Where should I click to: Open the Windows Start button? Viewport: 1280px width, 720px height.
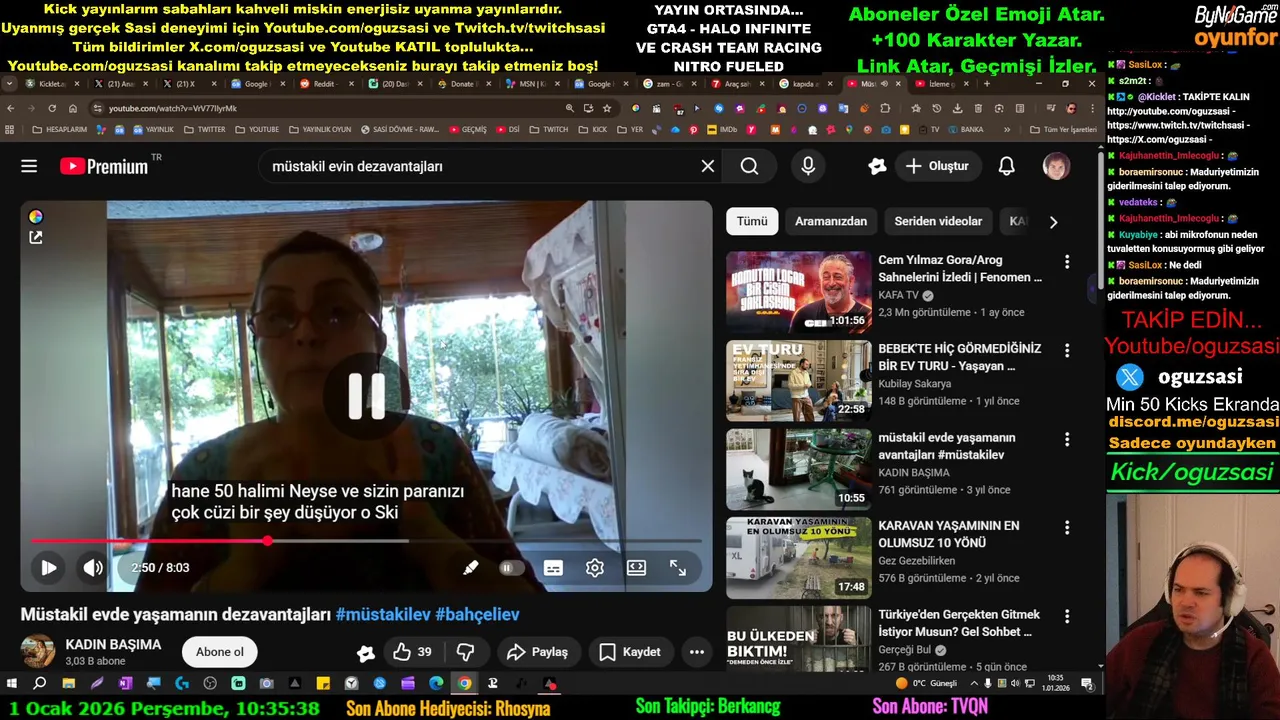click(12, 684)
